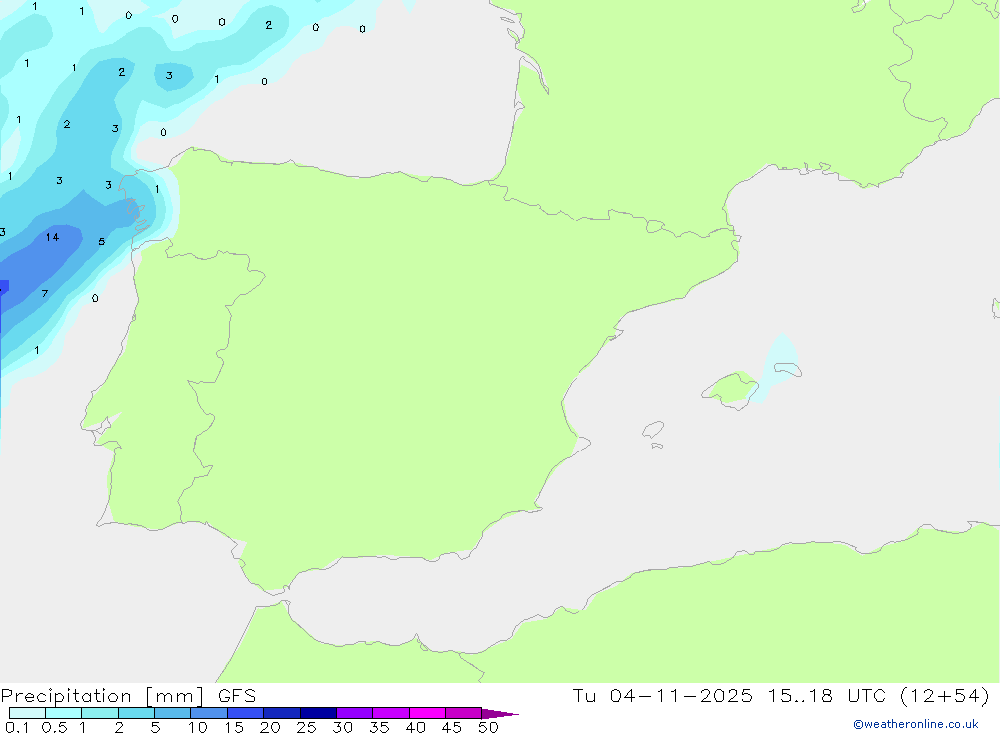The image size is (1000, 733).
Task: Pick the 2–5 mm legend color
Action: click(x=136, y=713)
